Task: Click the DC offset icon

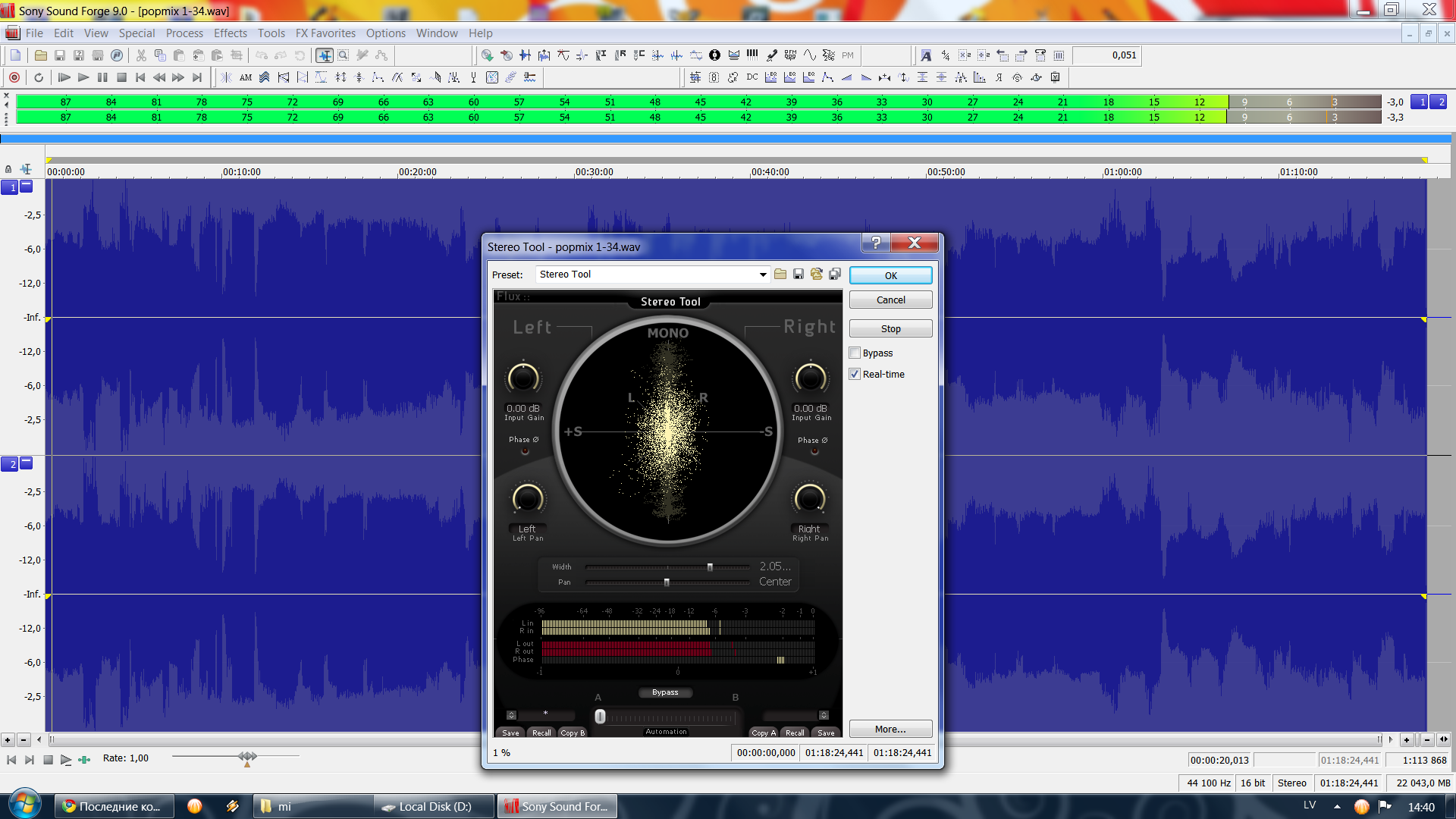Action: (x=752, y=77)
